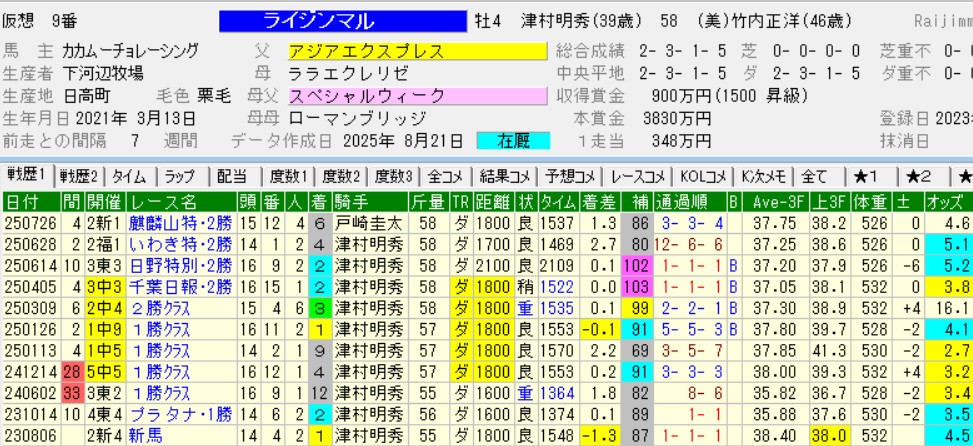Screen dimensions: 973x446
Task: Click the ★1 tab
Action: [865, 175]
